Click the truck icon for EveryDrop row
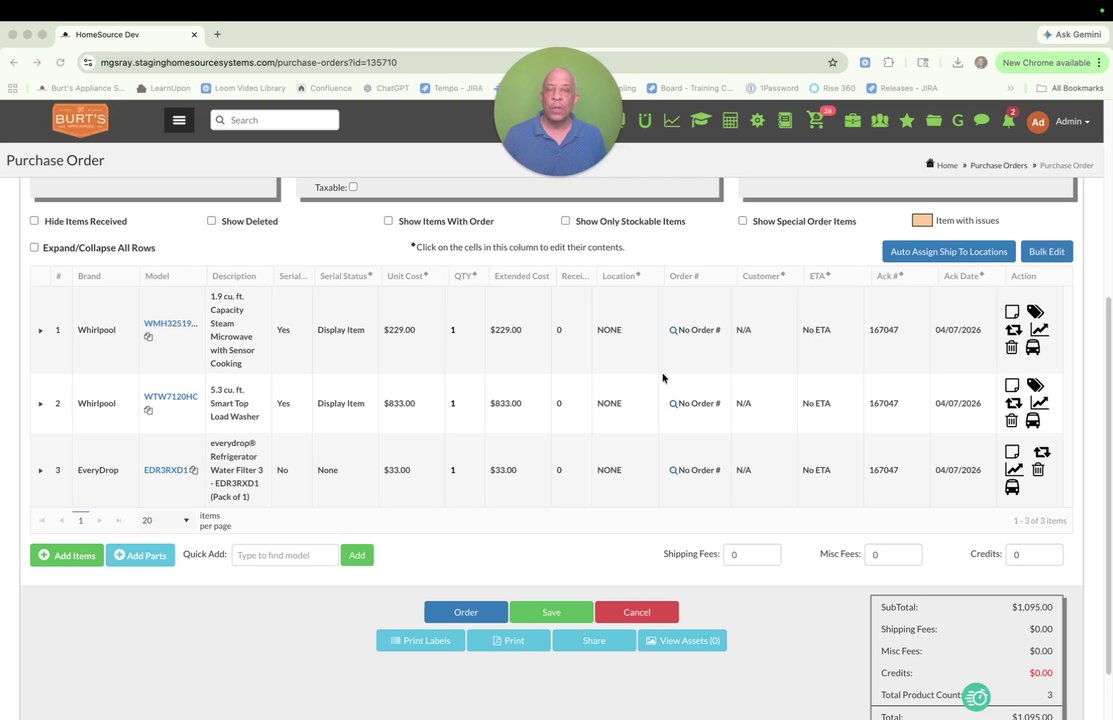 point(1012,487)
